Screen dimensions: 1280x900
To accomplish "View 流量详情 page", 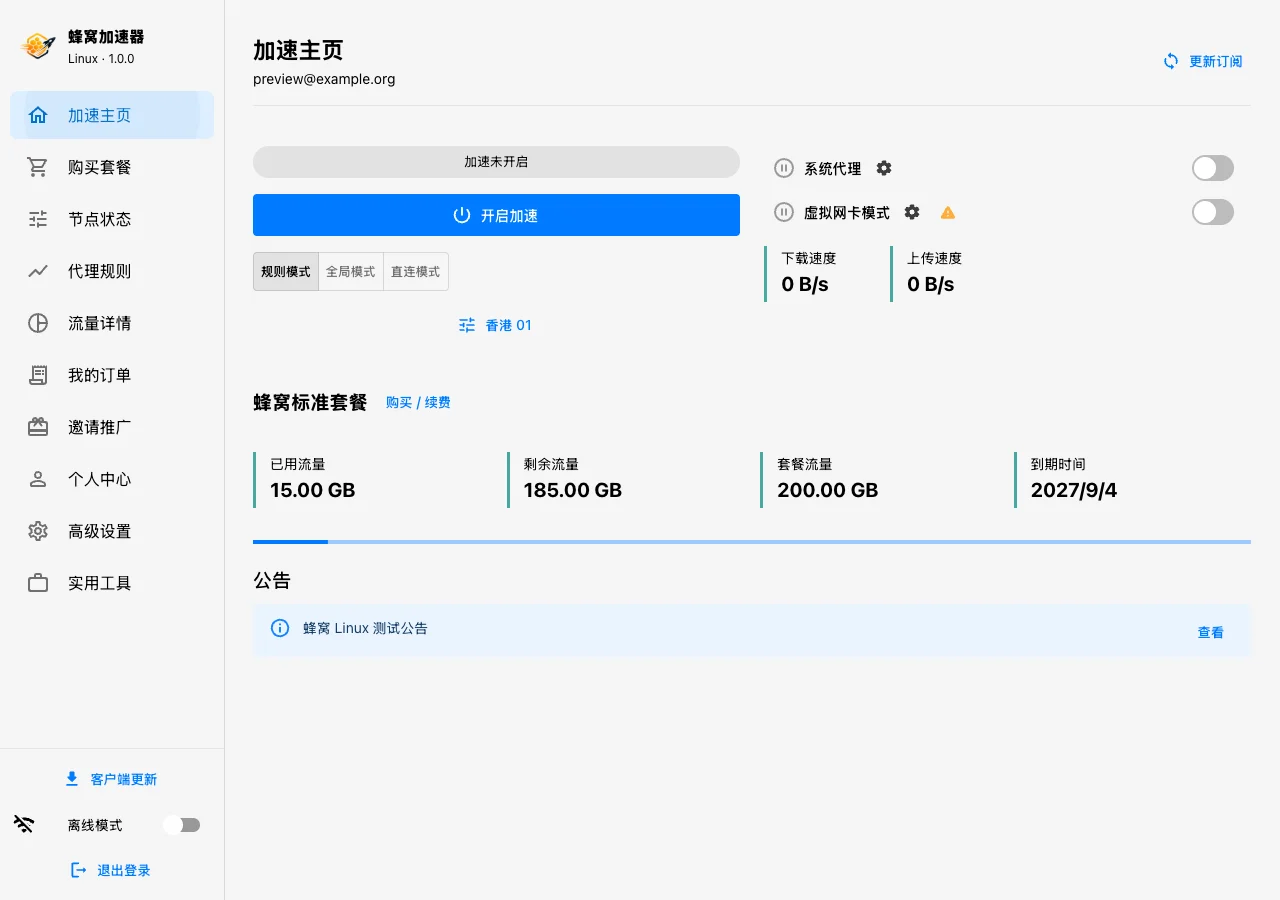I will click(112, 323).
